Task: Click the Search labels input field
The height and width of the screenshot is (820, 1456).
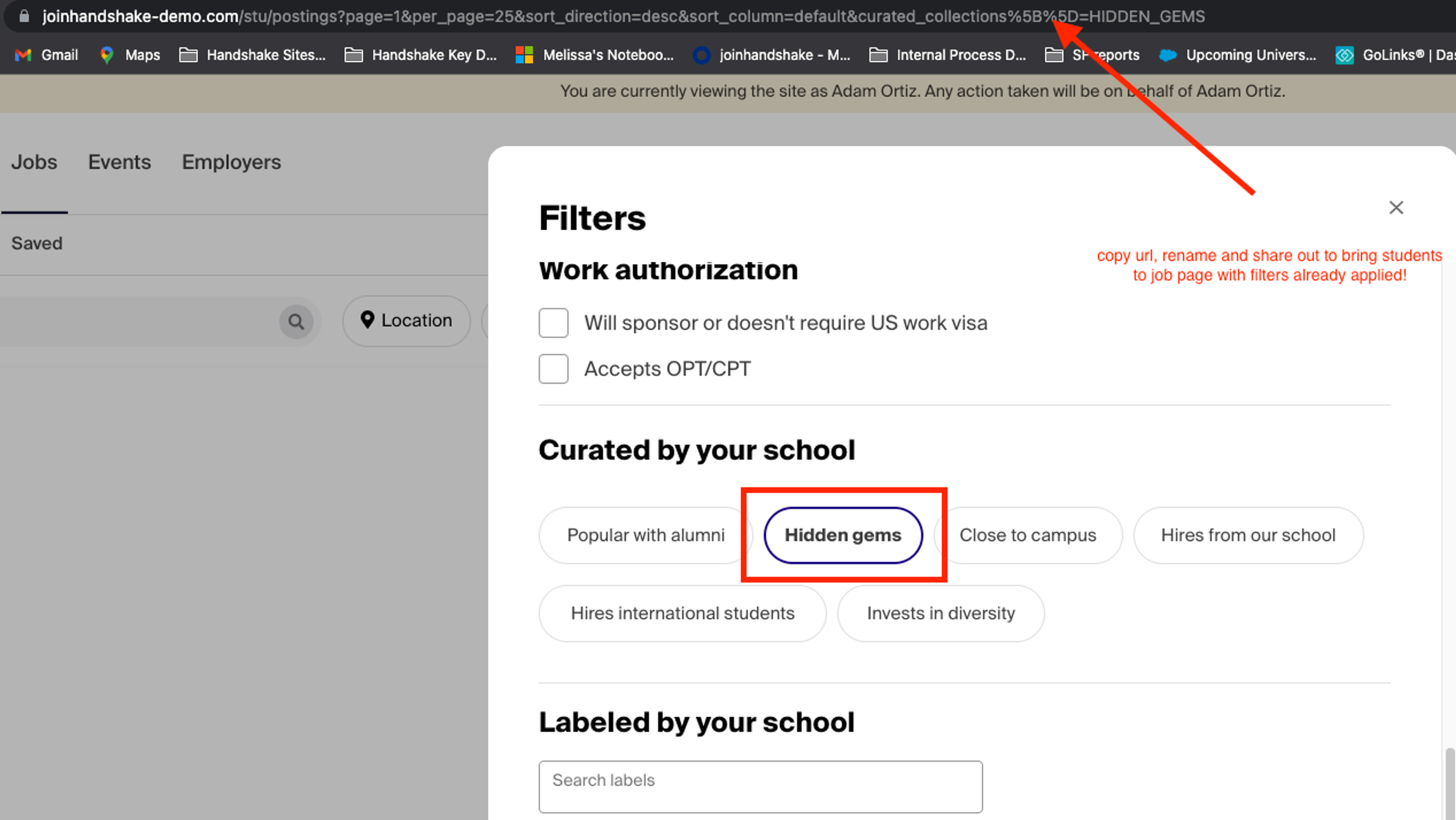Action: pos(760,786)
